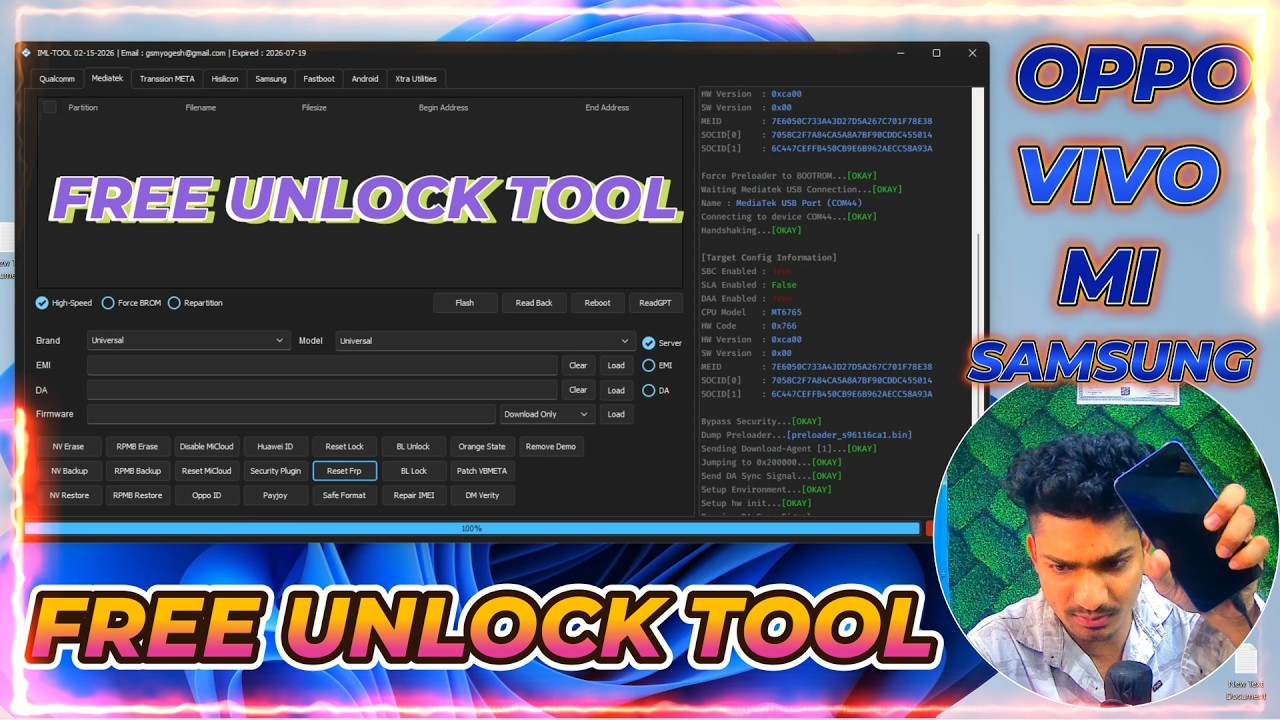This screenshot has width=1280, height=720.
Task: Expand the Brand dropdown
Action: (x=189, y=341)
